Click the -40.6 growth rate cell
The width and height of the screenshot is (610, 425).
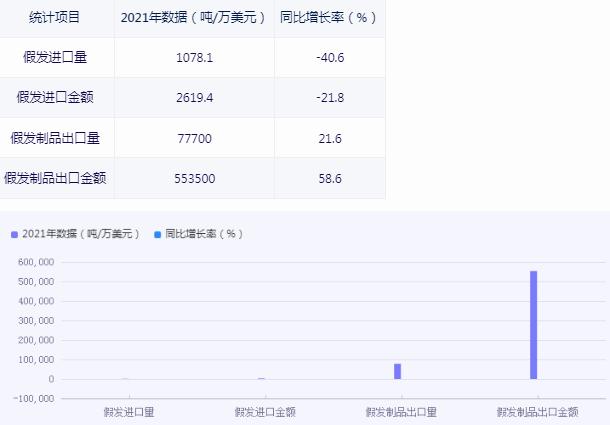[x=329, y=57]
